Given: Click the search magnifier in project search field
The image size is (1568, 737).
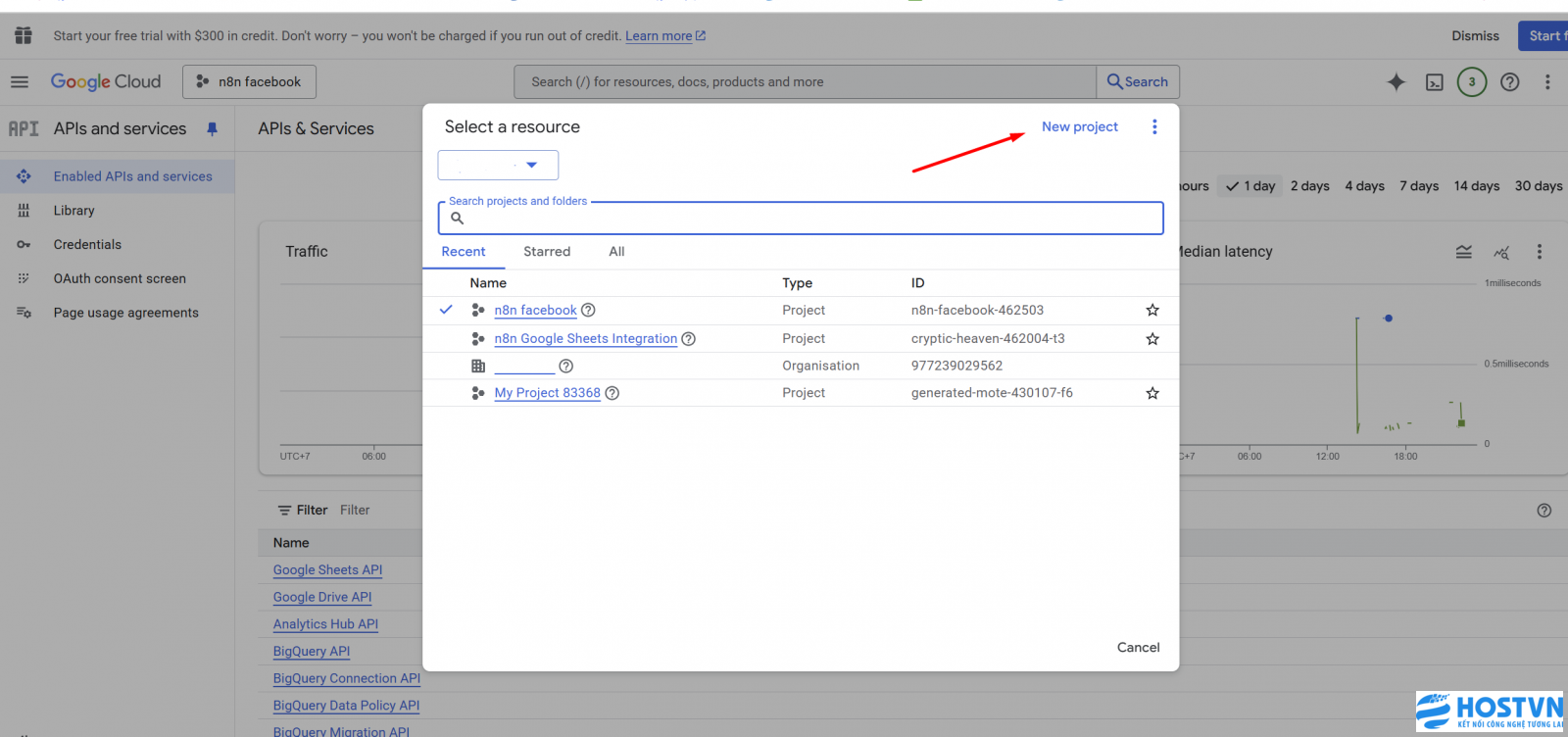Looking at the screenshot, I should click(457, 219).
